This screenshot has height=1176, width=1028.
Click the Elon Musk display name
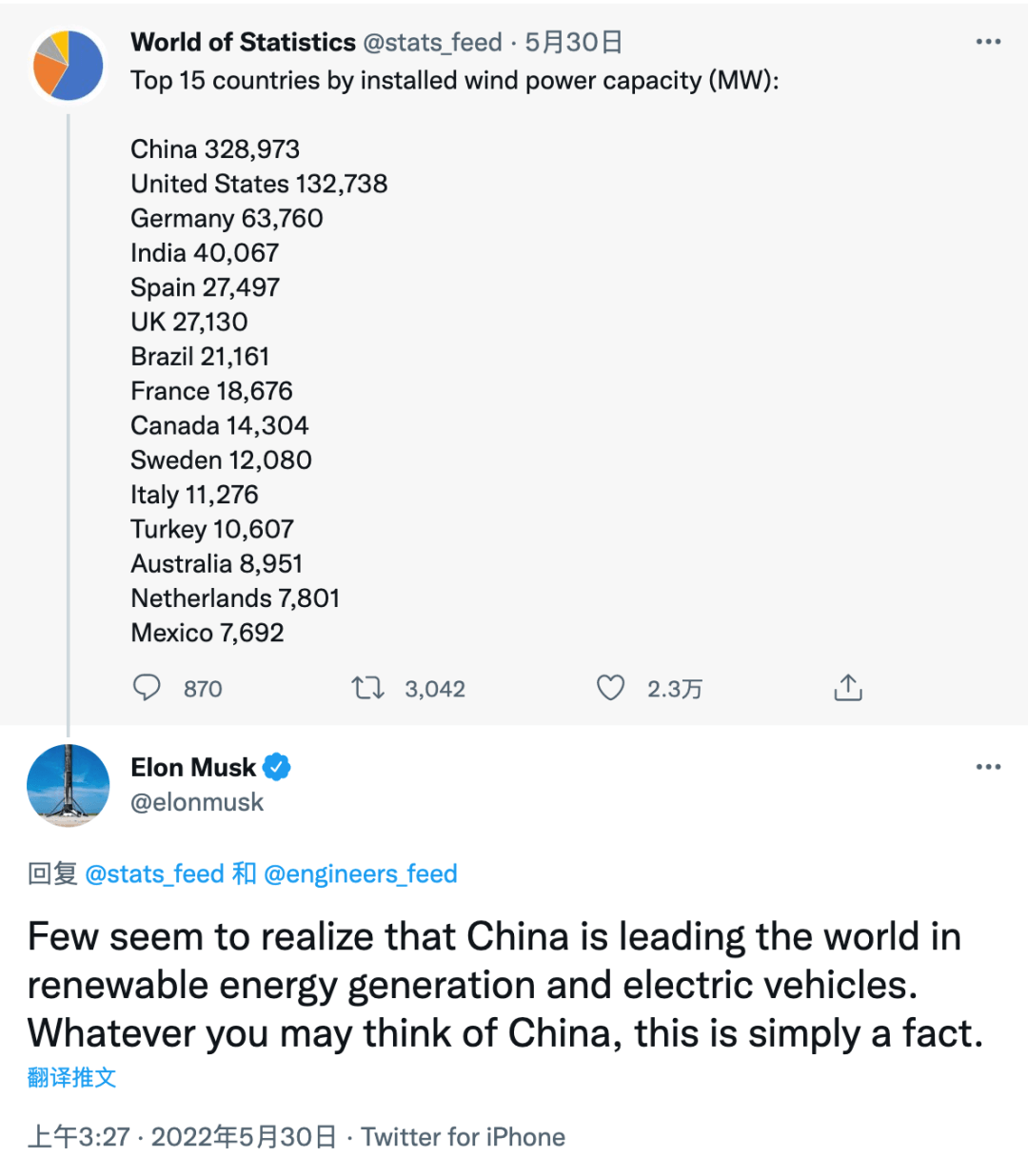(193, 767)
